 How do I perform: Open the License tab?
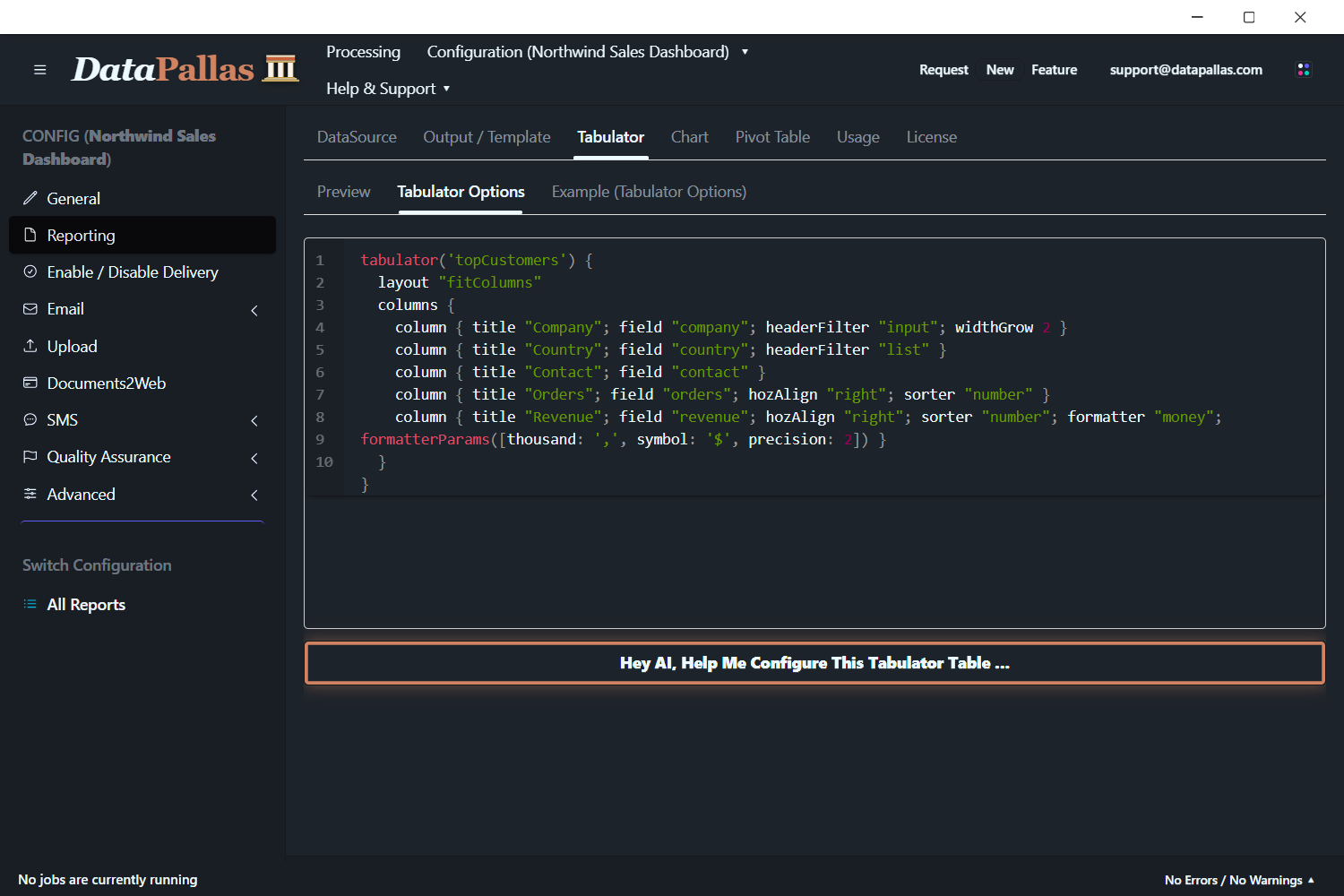(931, 137)
